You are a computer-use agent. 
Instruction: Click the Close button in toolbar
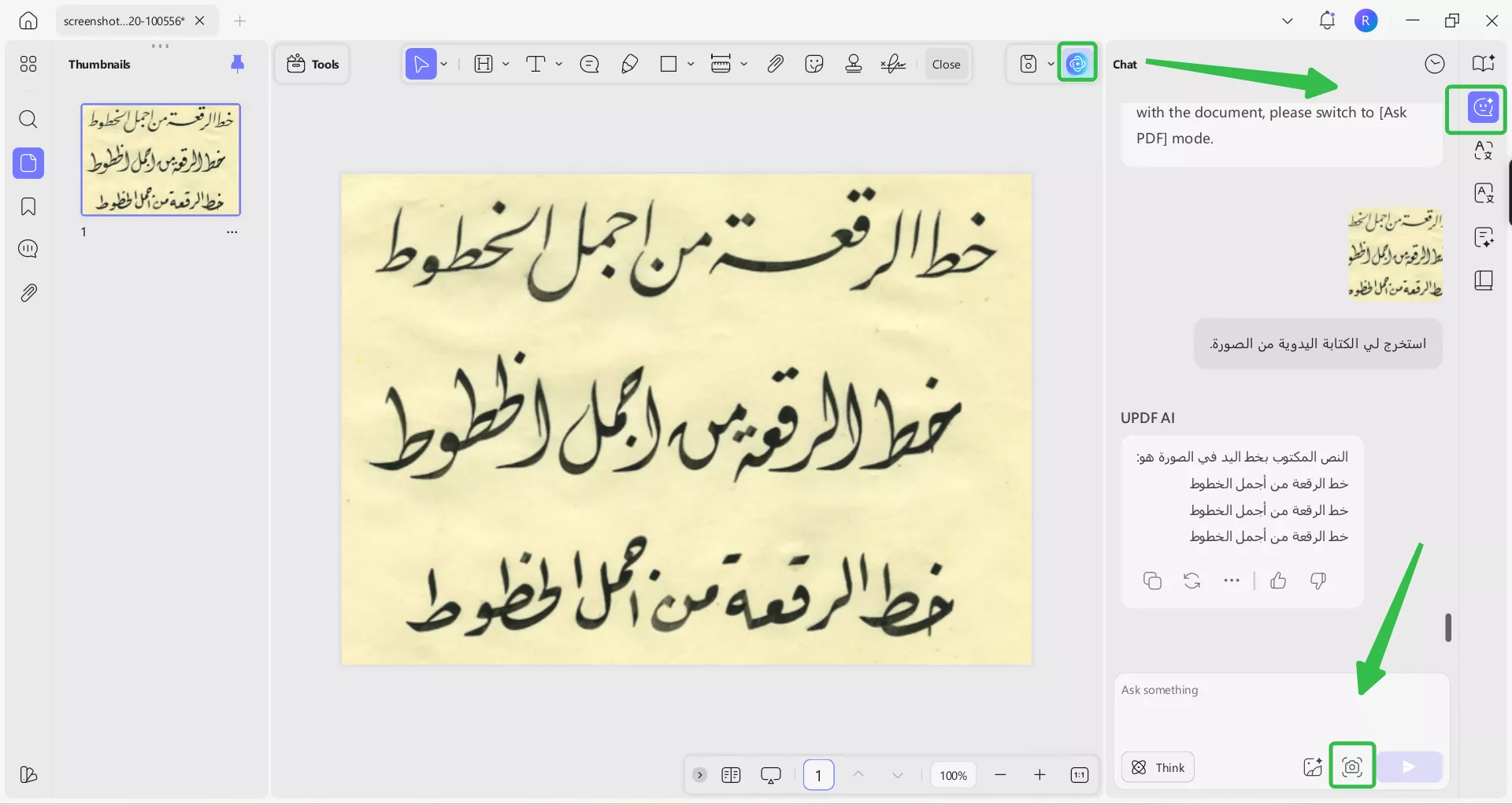(x=946, y=65)
